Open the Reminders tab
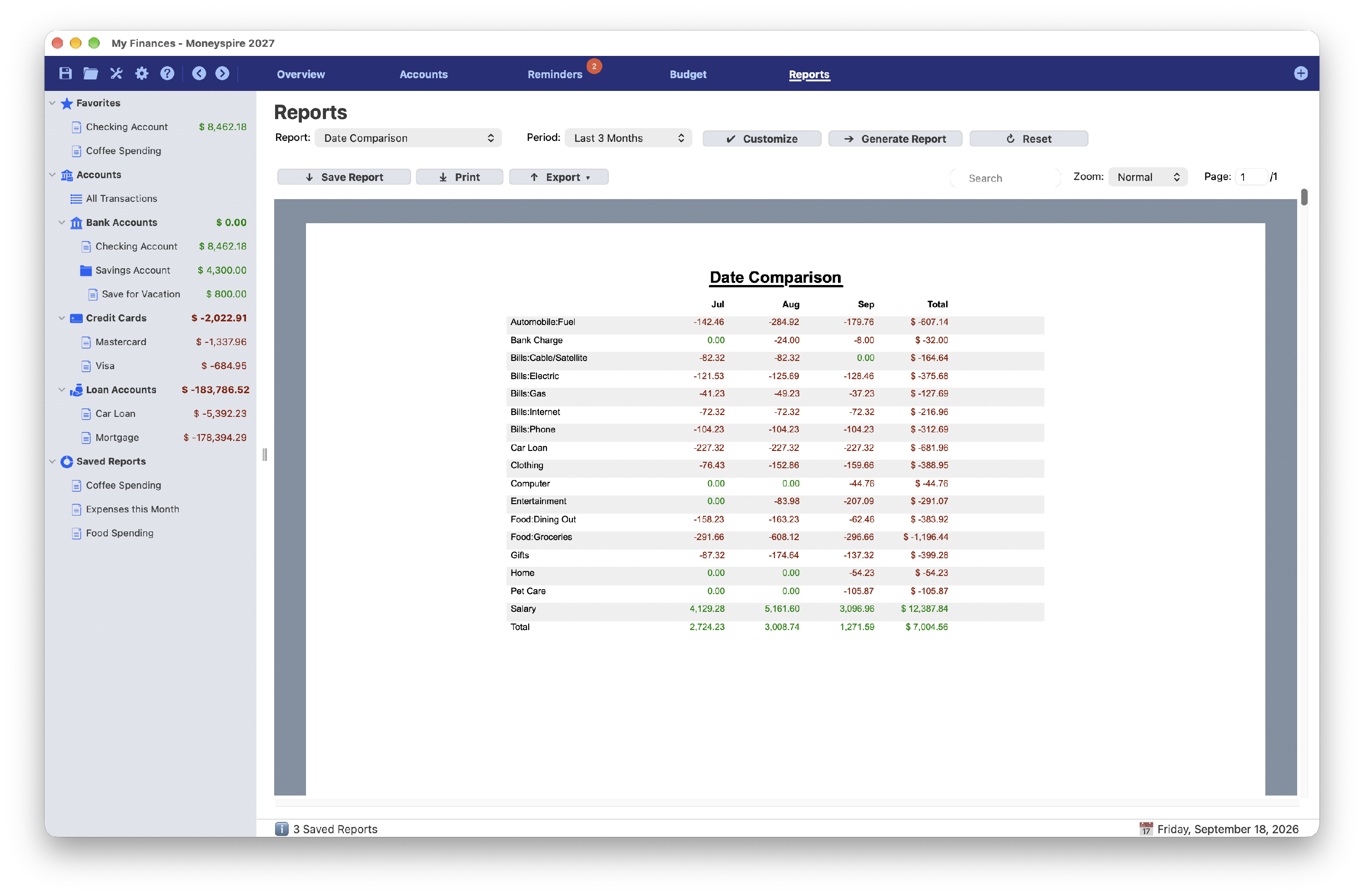Image resolution: width=1364 pixels, height=896 pixels. click(x=555, y=74)
